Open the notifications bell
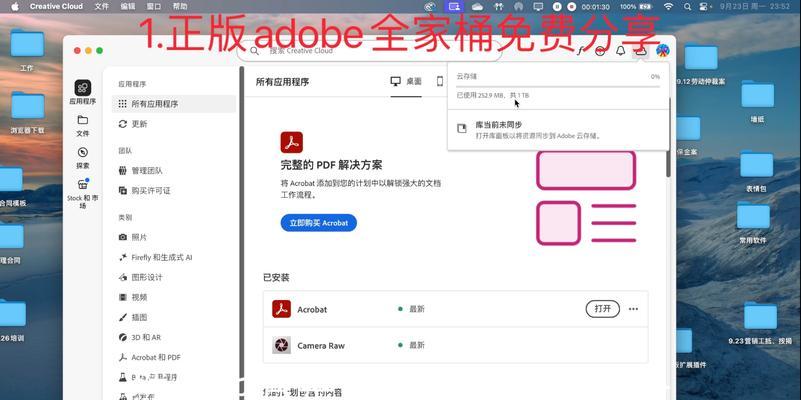Image resolution: width=801 pixels, height=400 pixels. [x=621, y=51]
